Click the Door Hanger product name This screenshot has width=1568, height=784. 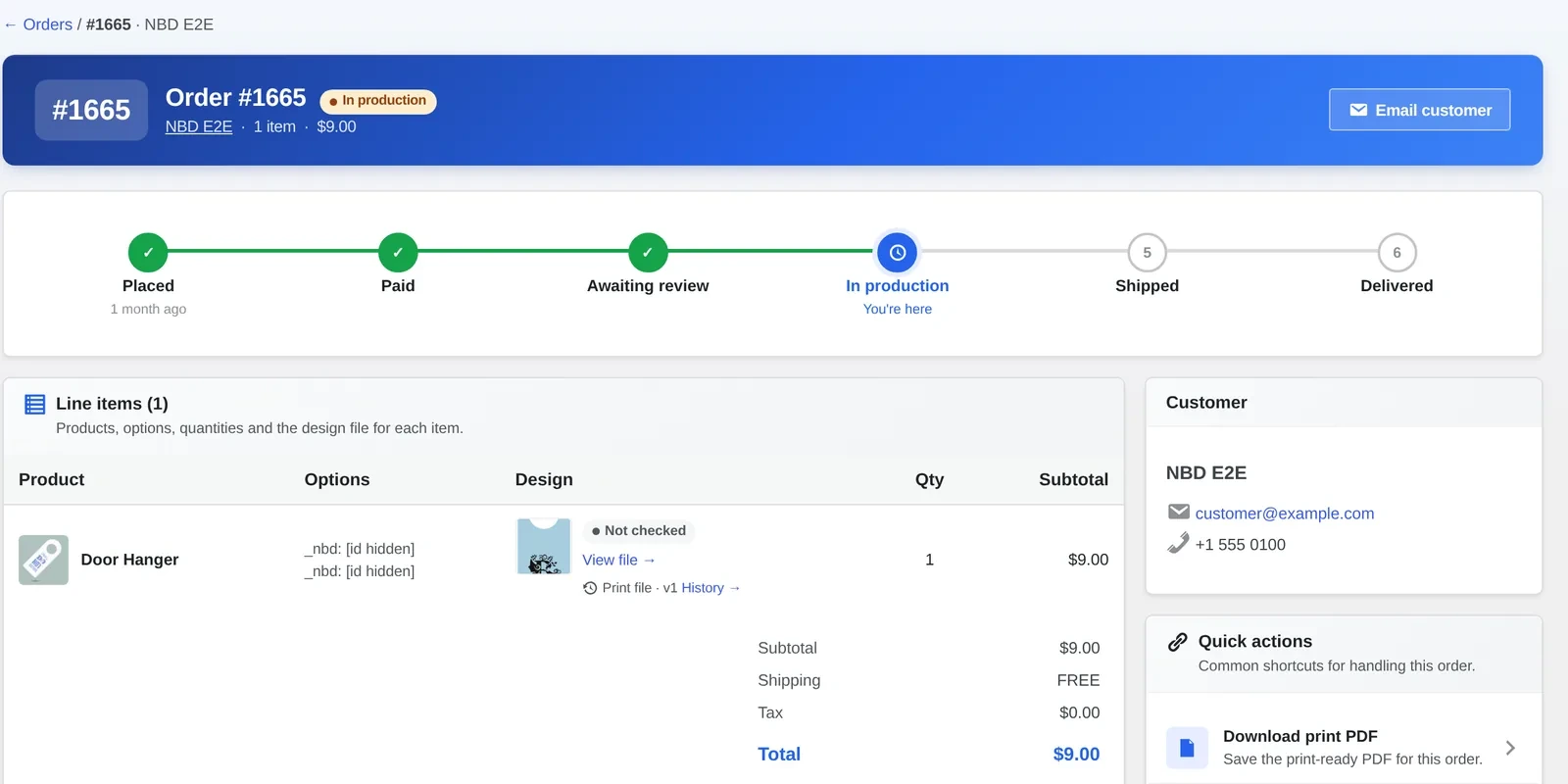tap(129, 560)
